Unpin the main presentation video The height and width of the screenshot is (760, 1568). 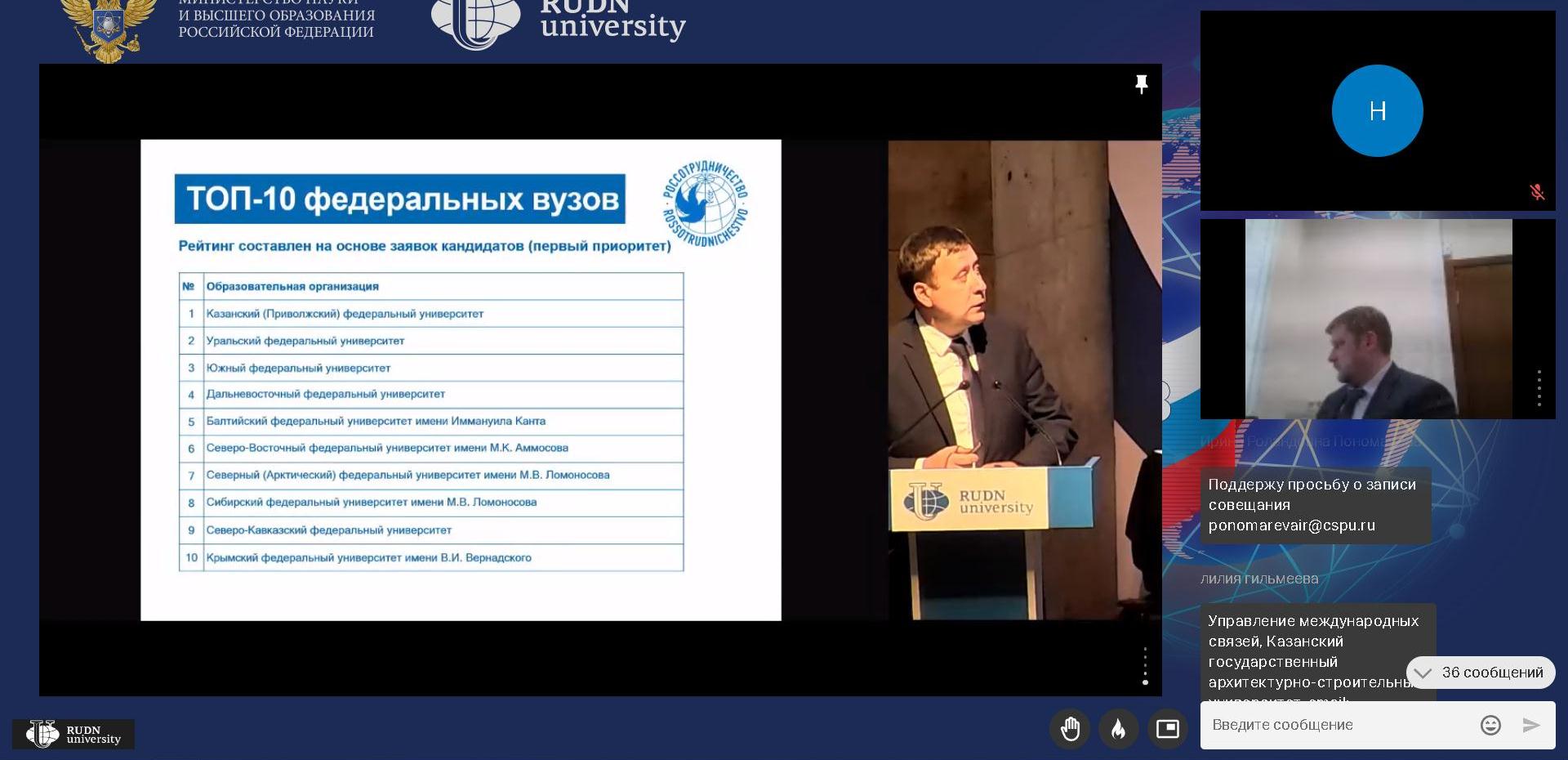pyautogui.click(x=1141, y=83)
